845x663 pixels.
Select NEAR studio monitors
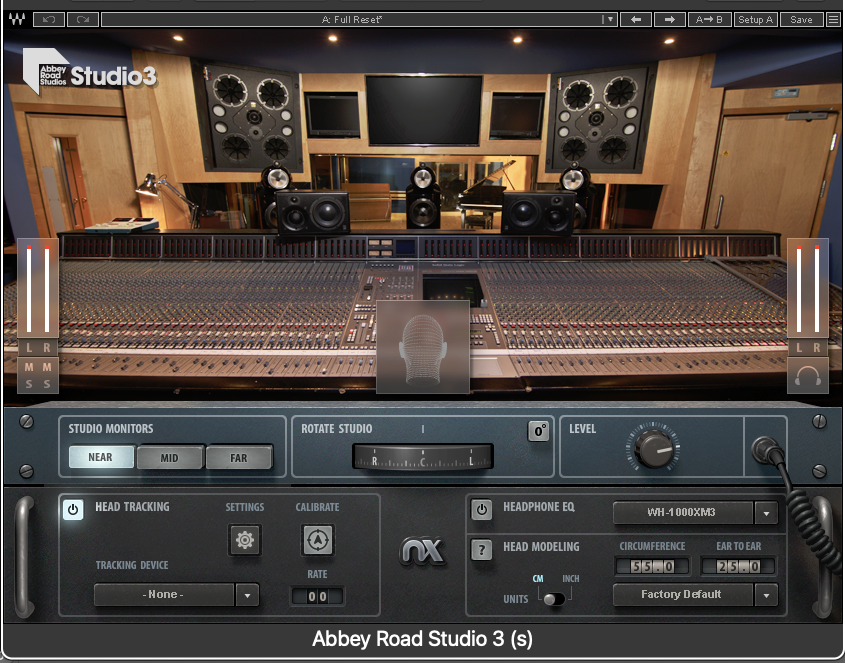101,457
